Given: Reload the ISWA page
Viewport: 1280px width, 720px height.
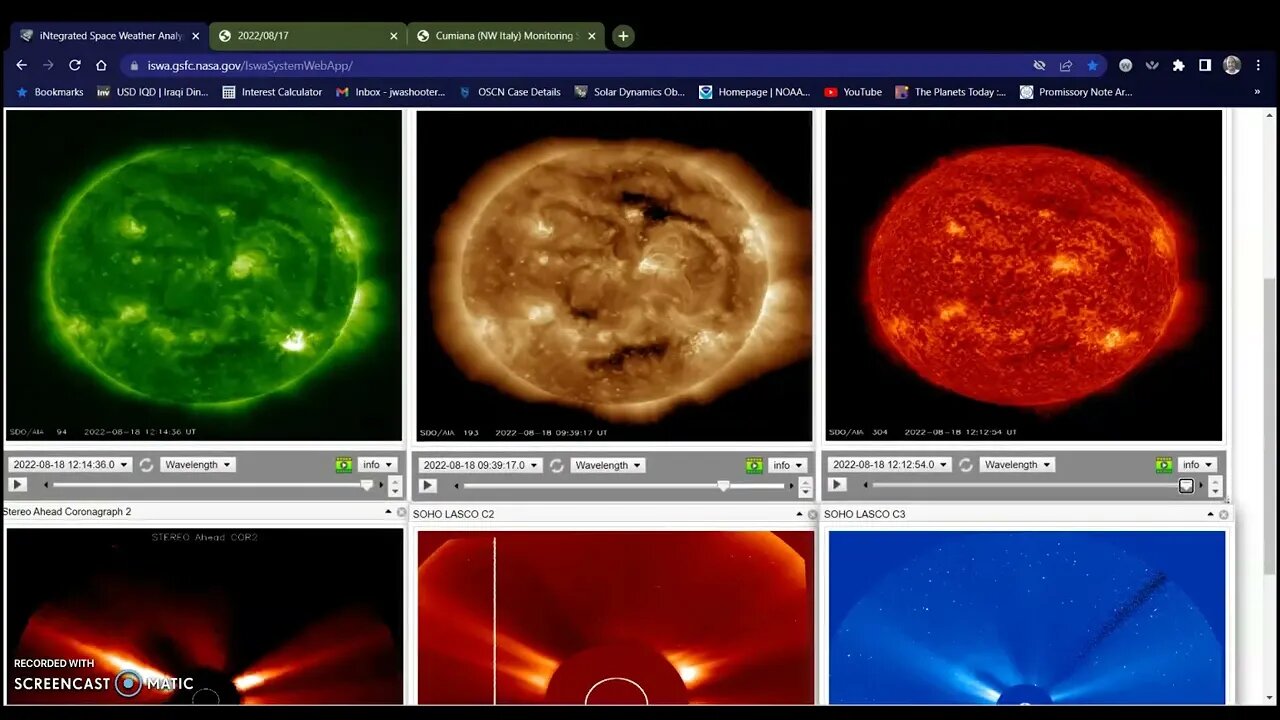Looking at the screenshot, I should pos(74,65).
